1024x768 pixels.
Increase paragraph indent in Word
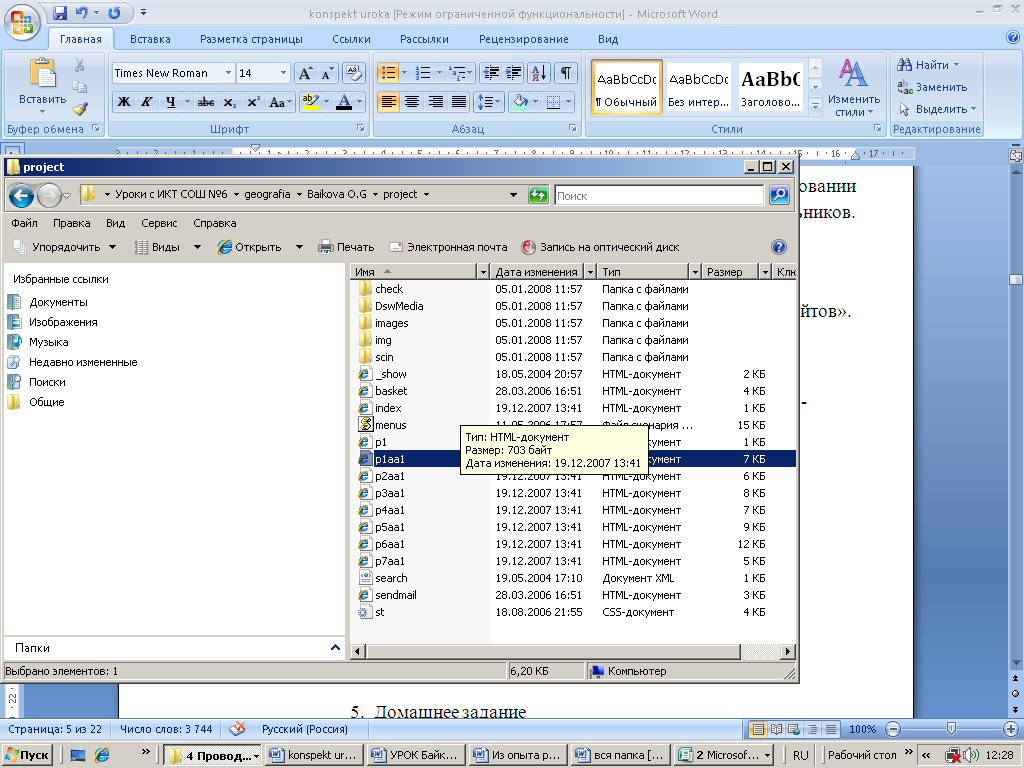[x=513, y=73]
